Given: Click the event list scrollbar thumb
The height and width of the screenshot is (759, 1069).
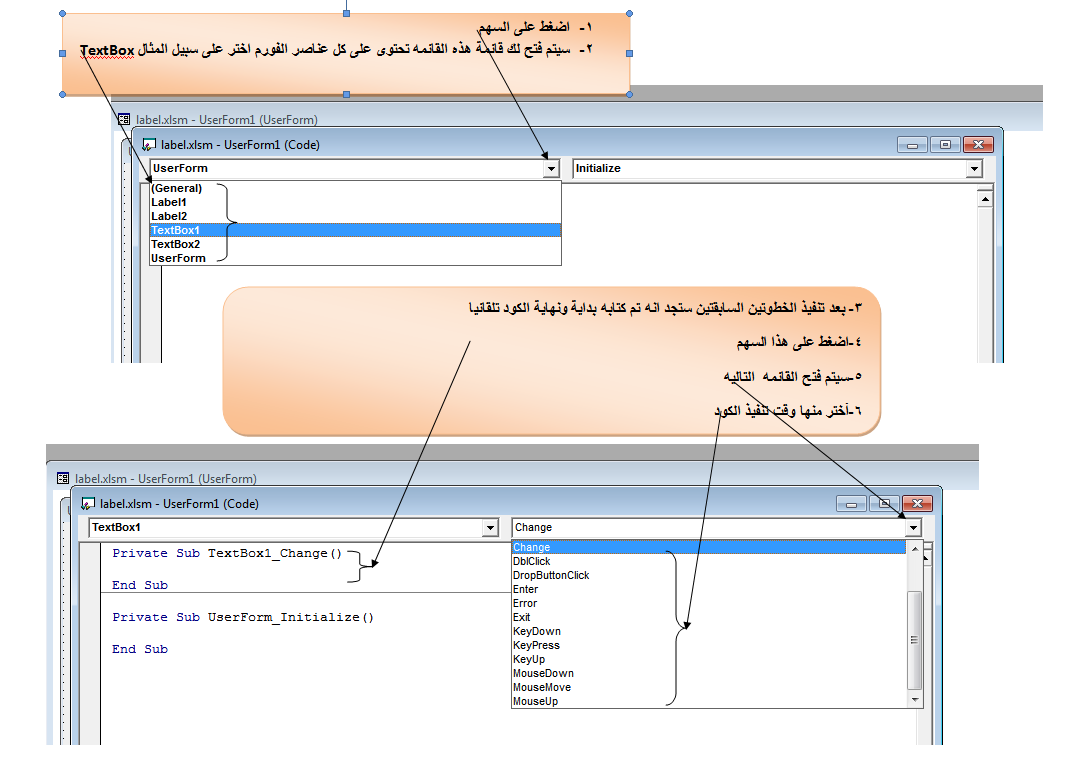Looking at the screenshot, I should coord(915,640).
